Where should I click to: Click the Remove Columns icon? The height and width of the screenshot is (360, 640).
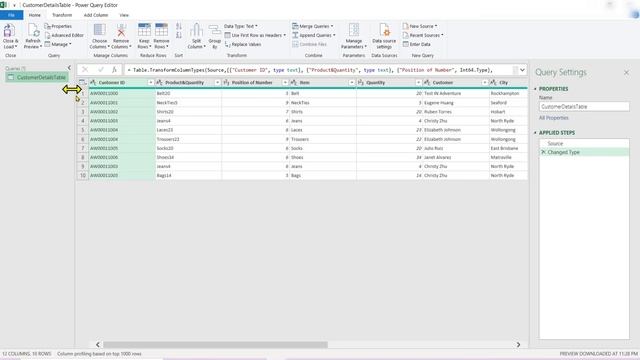pos(121,31)
